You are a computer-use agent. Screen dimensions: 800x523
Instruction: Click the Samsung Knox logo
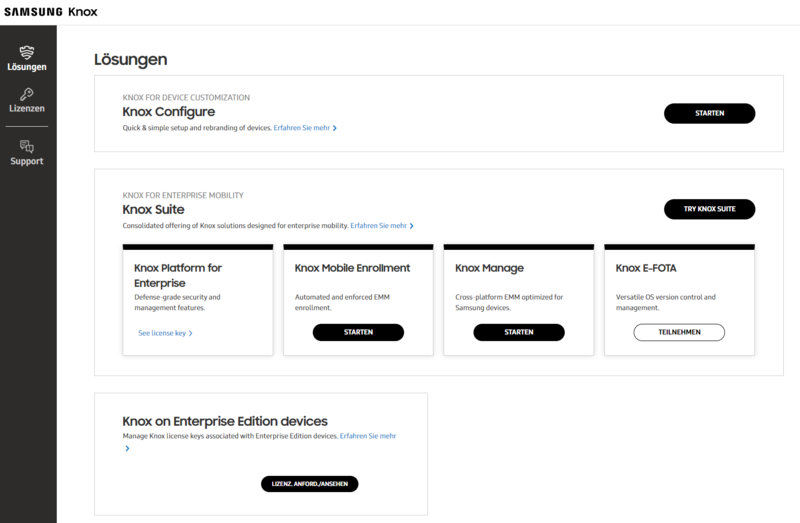coord(51,12)
